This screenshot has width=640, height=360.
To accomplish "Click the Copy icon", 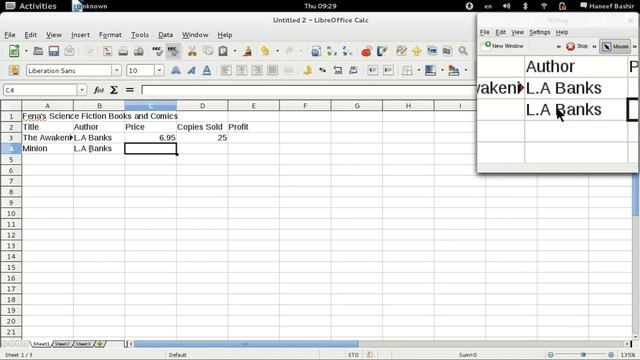I will 208,51.
